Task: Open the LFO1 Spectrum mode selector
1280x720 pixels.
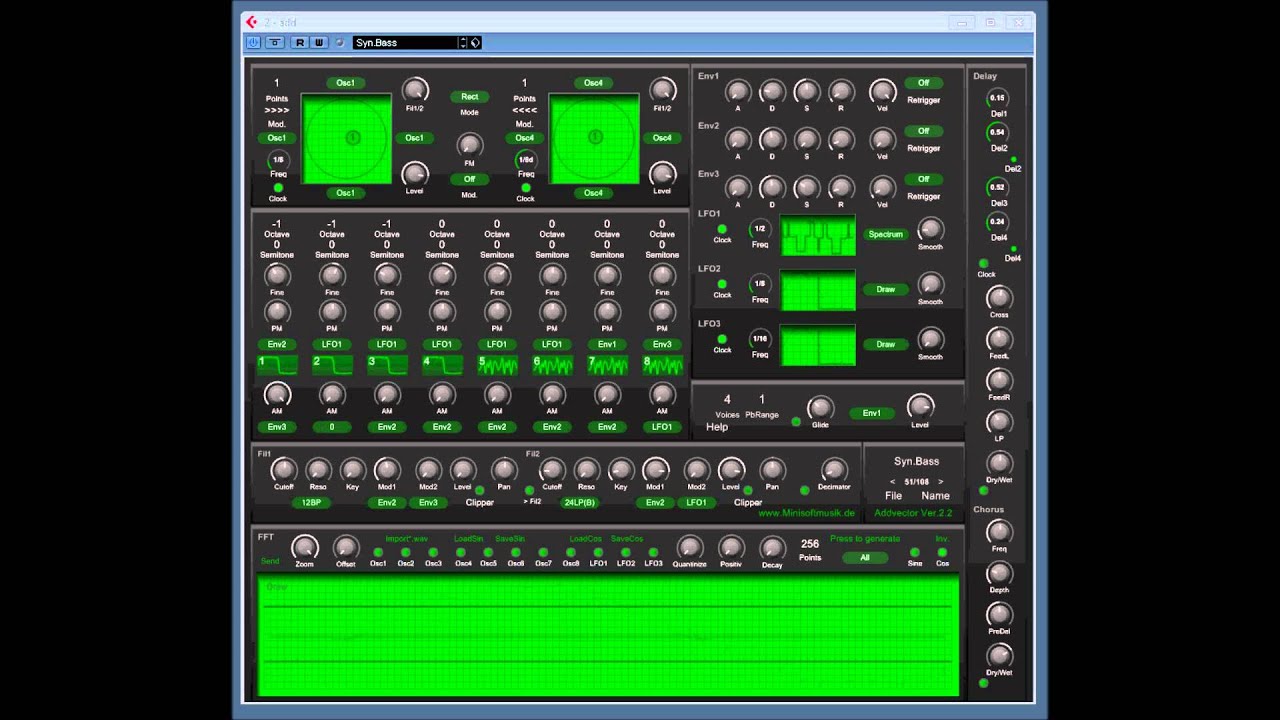Action: pyautogui.click(x=885, y=234)
